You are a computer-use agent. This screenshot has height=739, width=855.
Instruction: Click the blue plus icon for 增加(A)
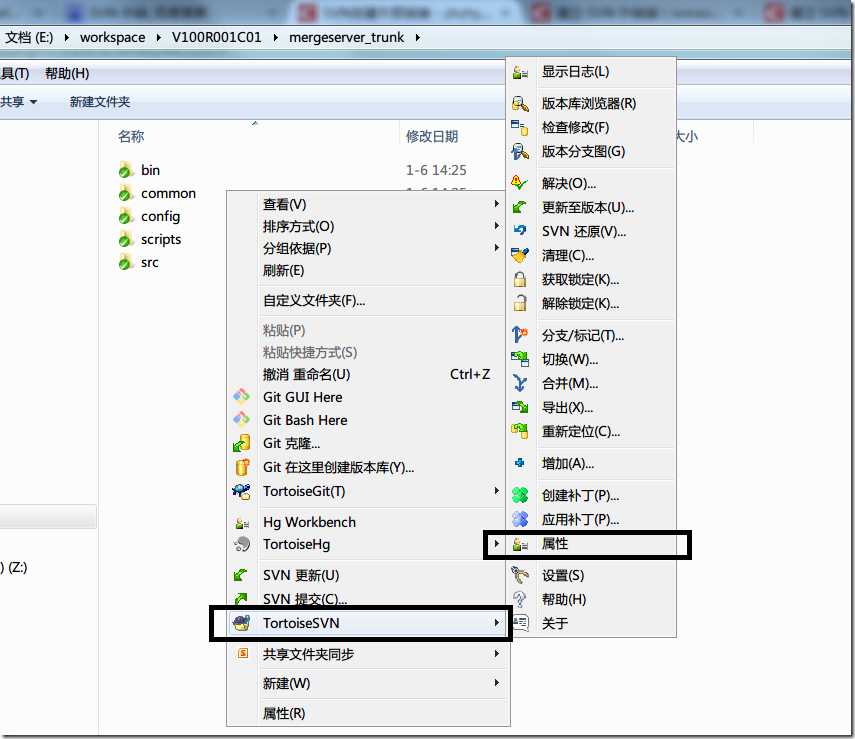pyautogui.click(x=520, y=463)
